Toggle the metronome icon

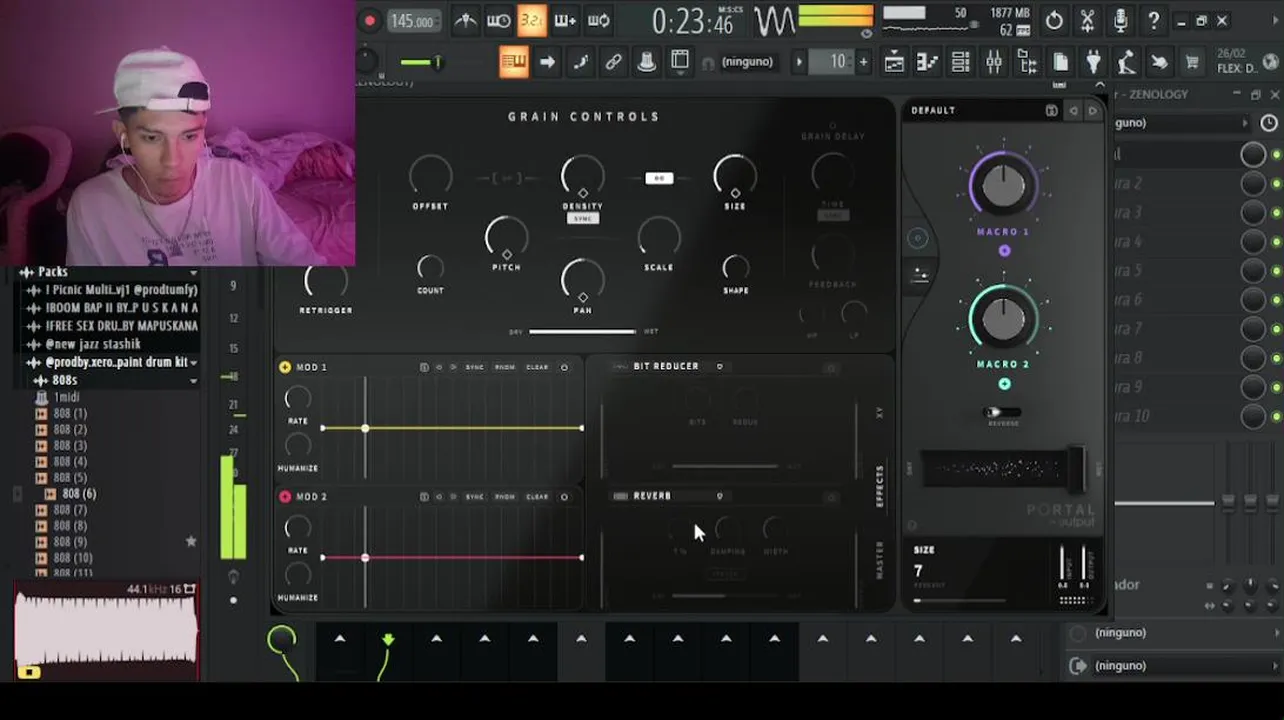(x=465, y=20)
